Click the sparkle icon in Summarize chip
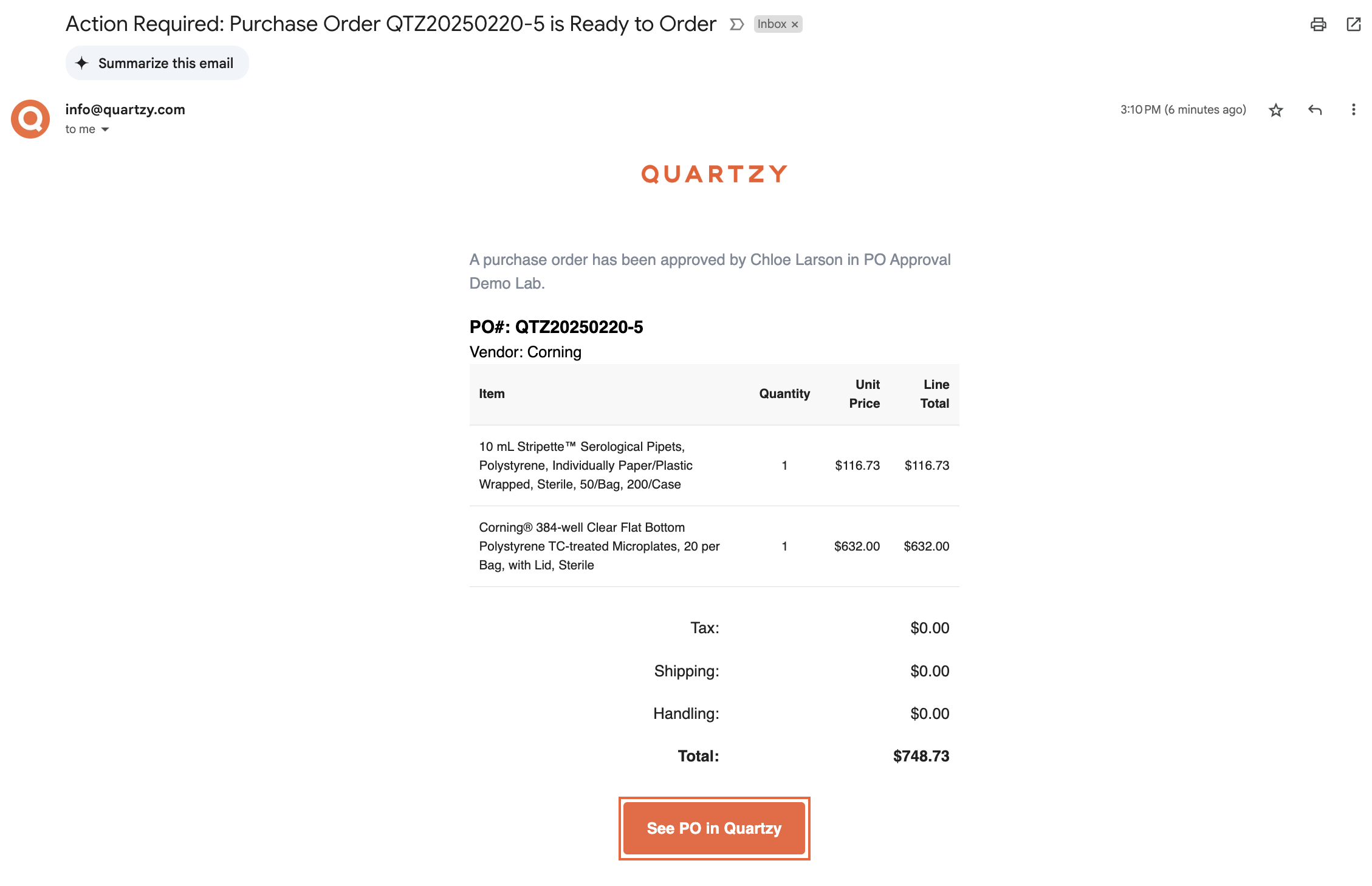Viewport: 1372px width, 886px height. pos(82,63)
